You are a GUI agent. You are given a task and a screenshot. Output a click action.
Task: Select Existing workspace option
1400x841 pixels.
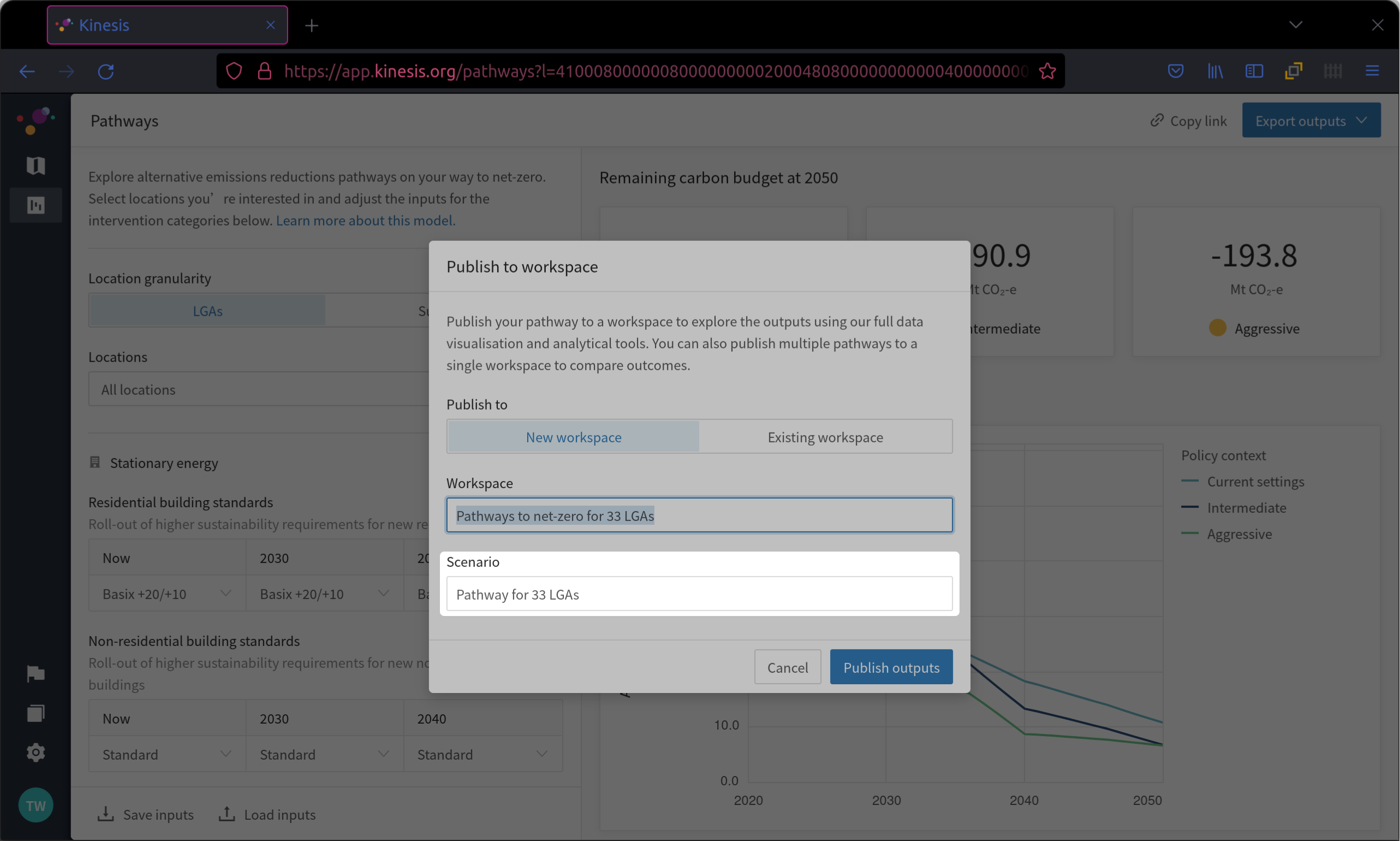[x=826, y=437]
